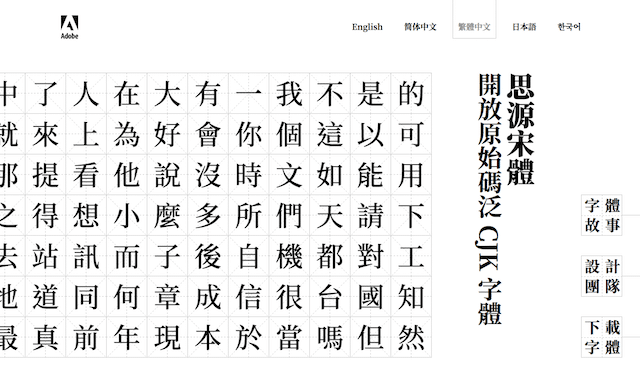Viewport: 640px width, 381px height.
Task: Open the 設計團隊 section
Action: point(602,276)
